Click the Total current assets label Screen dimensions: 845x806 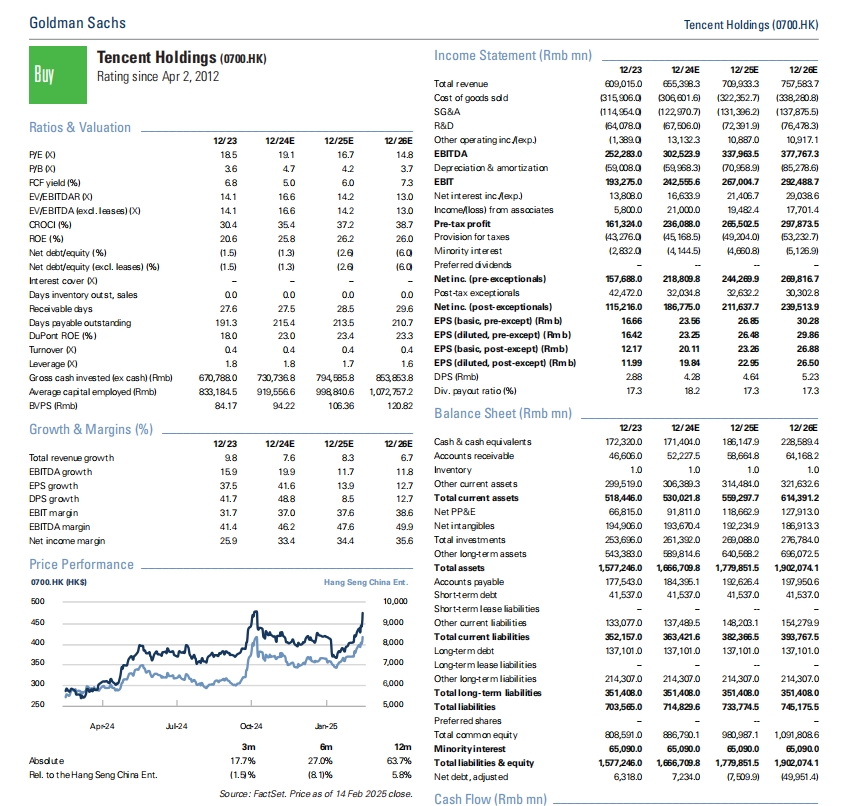coord(476,498)
